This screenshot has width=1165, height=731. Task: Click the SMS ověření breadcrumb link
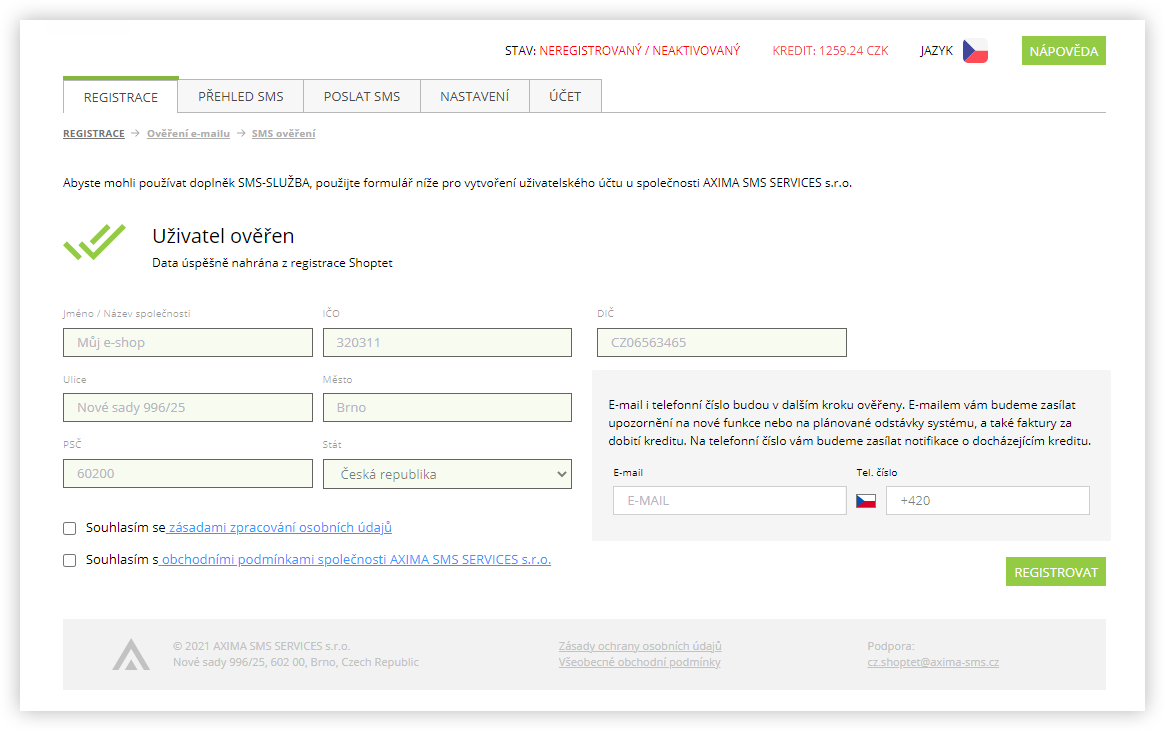click(x=283, y=134)
